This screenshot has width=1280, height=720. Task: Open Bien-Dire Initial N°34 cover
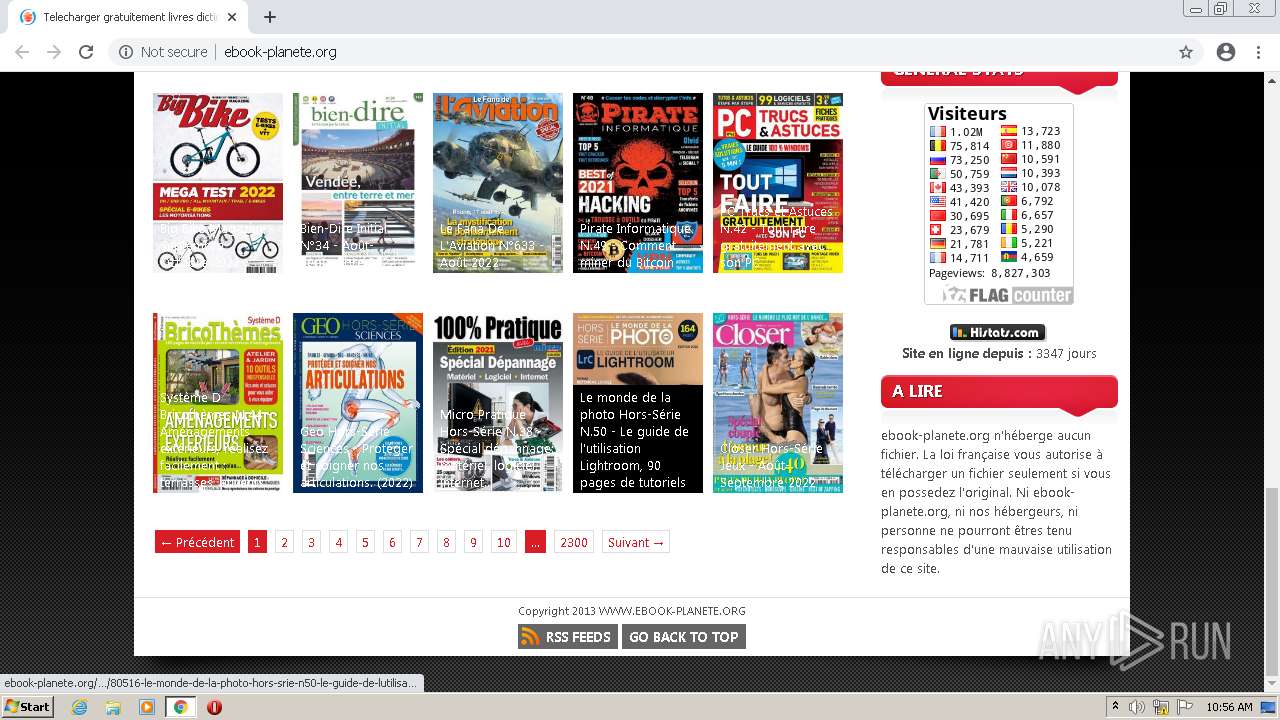click(358, 183)
